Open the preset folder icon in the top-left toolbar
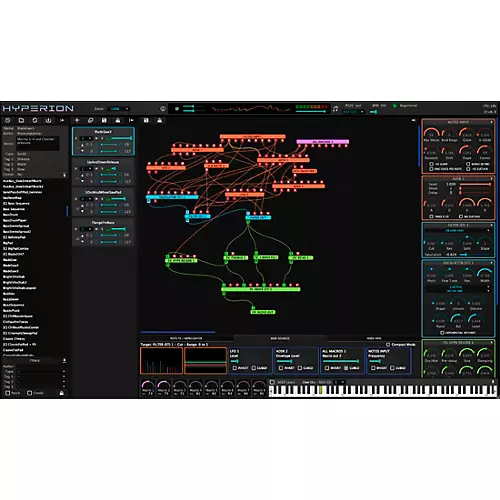Viewport: 500px width, 500px height. 21,120
